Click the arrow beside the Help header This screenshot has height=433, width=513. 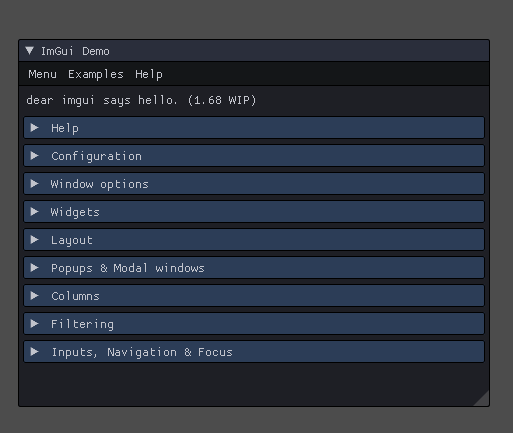(x=34, y=128)
